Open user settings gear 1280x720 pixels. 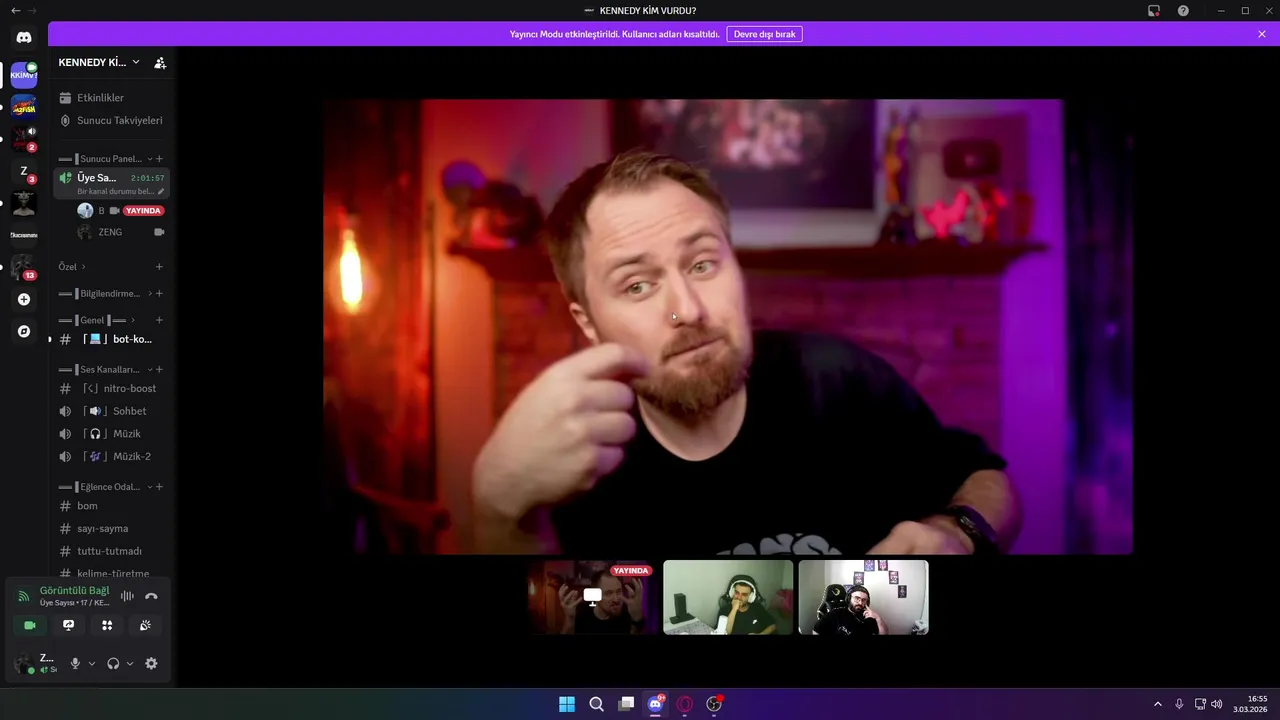(x=151, y=663)
